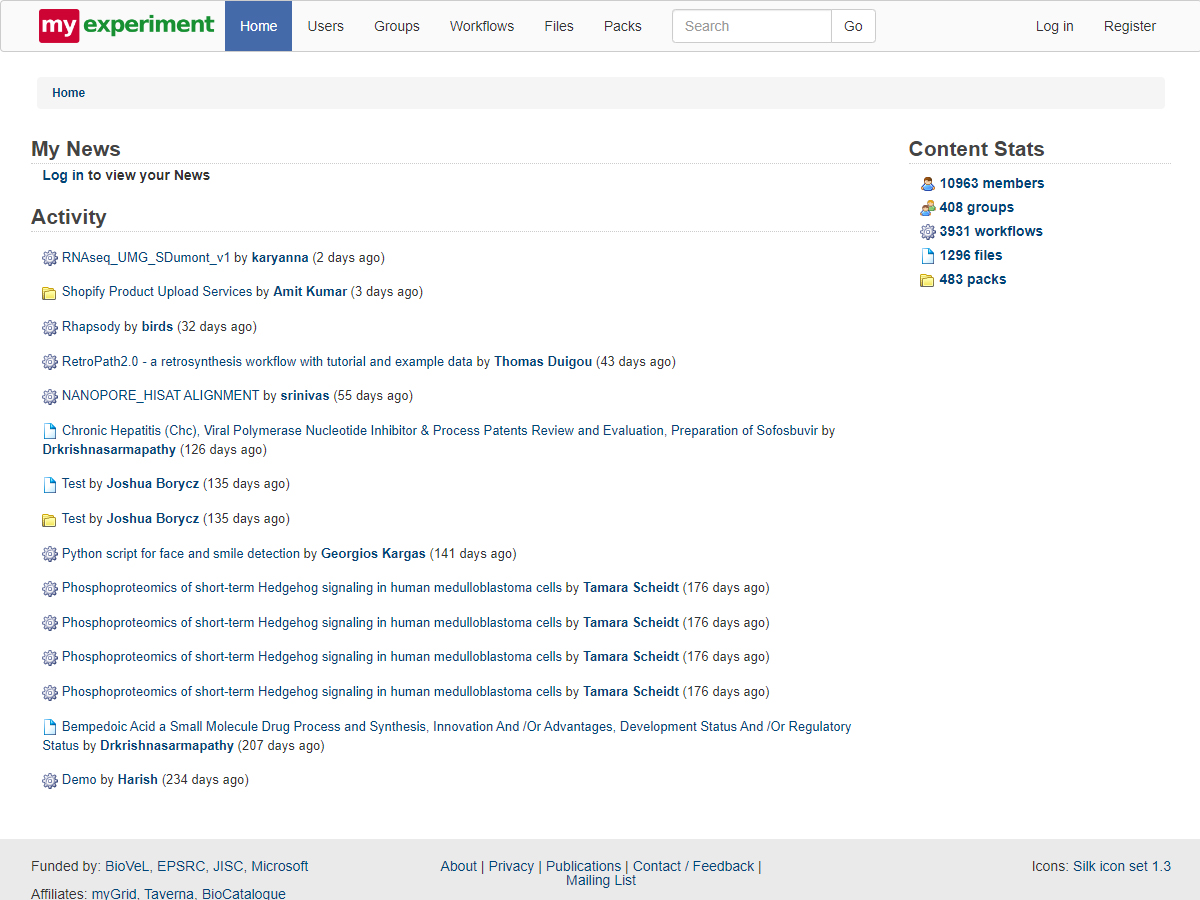Focus the Search input field

pyautogui.click(x=751, y=26)
